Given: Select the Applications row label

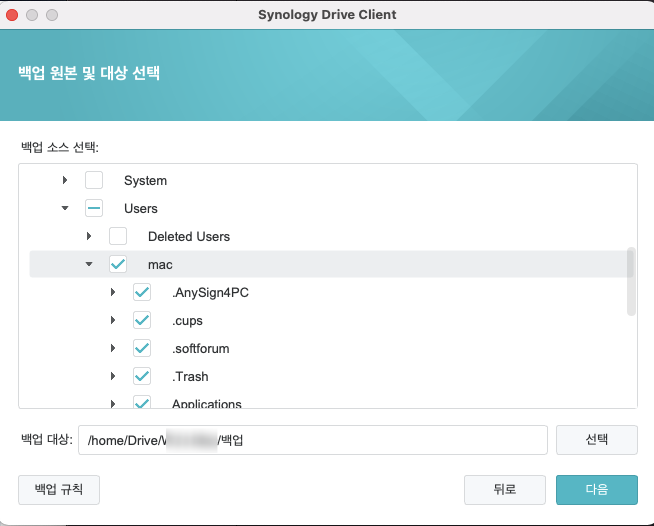Looking at the screenshot, I should tap(207, 403).
